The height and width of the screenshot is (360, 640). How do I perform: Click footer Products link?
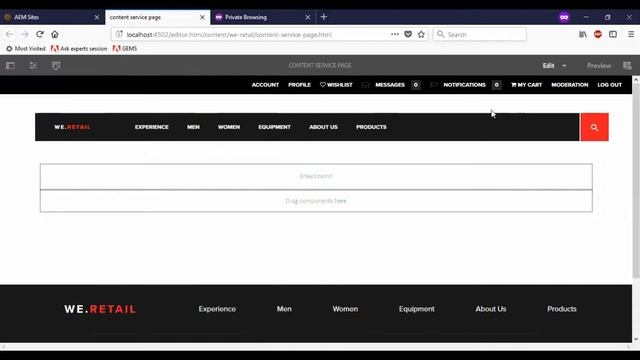[x=562, y=309]
